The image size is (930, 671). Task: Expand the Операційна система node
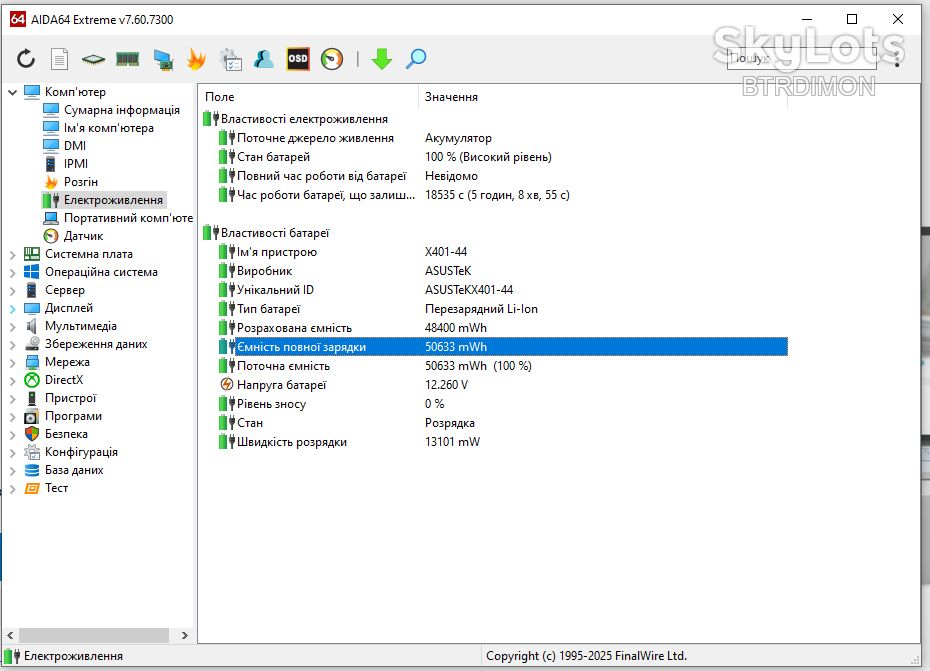(x=12, y=272)
